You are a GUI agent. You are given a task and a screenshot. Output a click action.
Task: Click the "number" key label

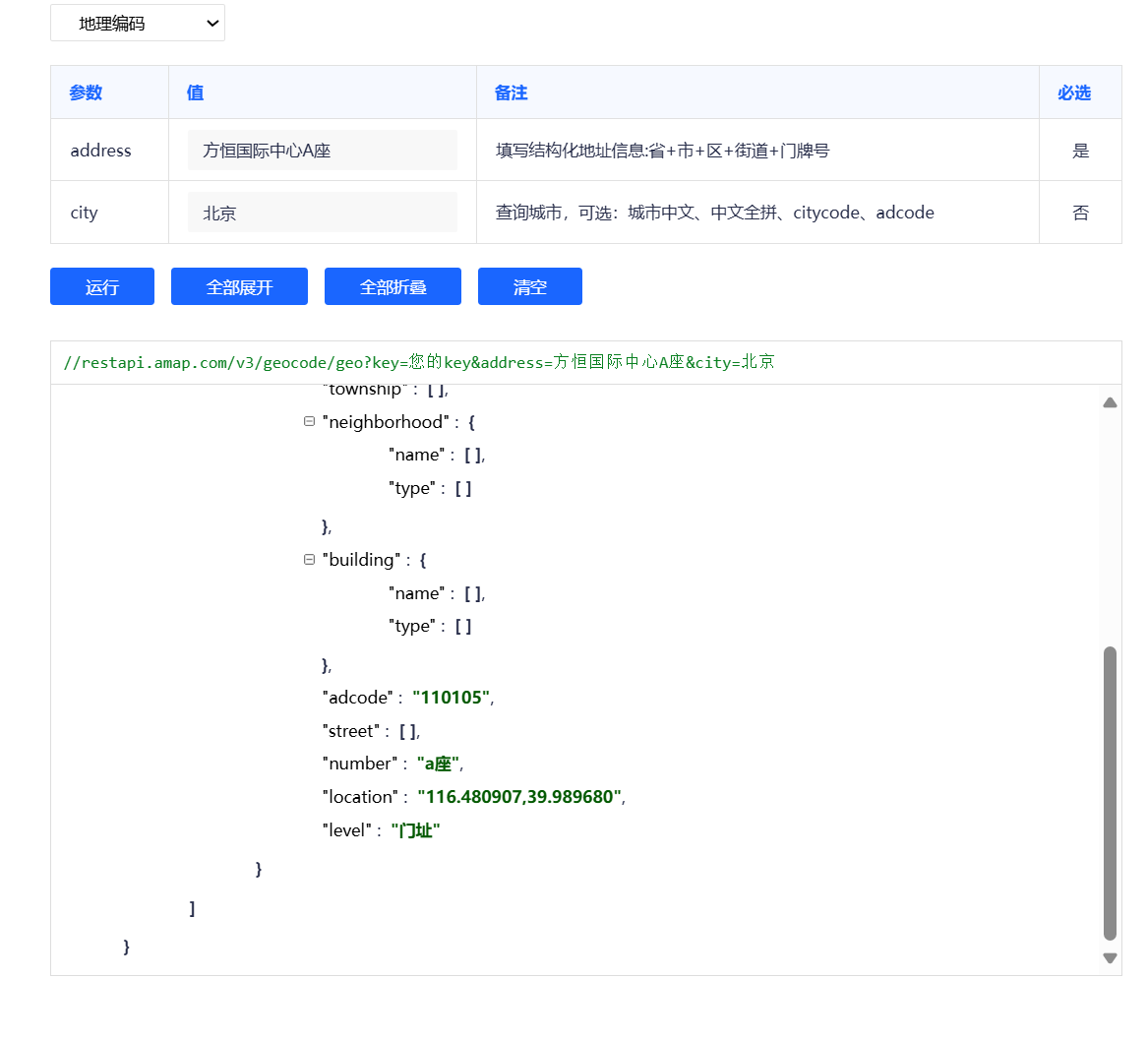click(360, 764)
